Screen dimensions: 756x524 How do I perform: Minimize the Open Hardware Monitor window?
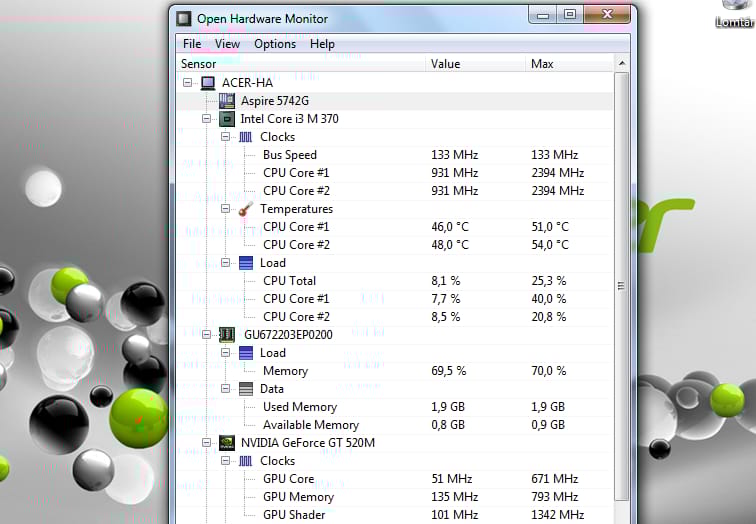(x=543, y=14)
